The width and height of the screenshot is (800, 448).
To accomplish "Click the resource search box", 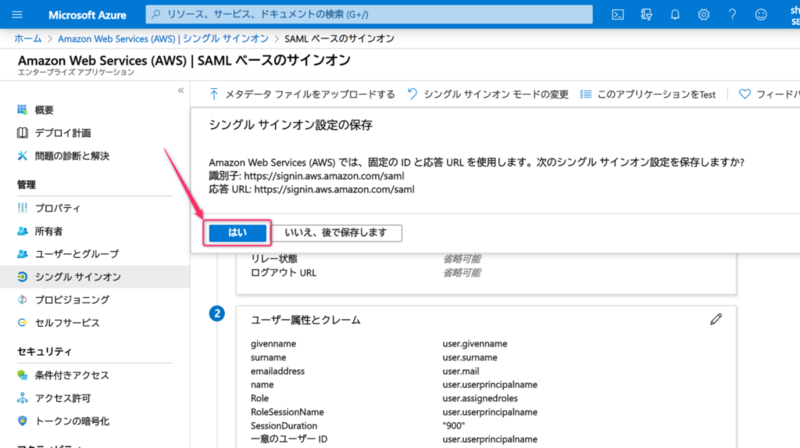I will 369,14.
